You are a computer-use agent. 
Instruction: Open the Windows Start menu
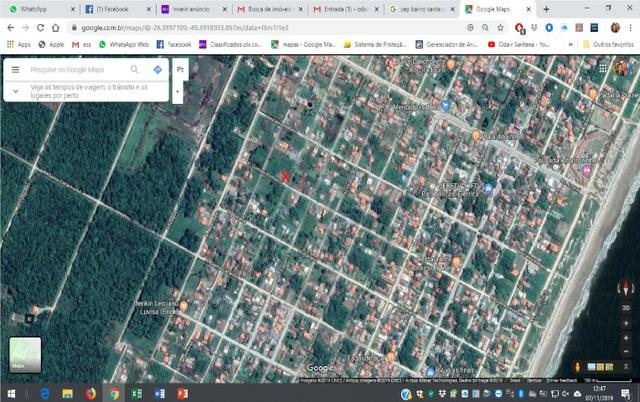point(11,393)
